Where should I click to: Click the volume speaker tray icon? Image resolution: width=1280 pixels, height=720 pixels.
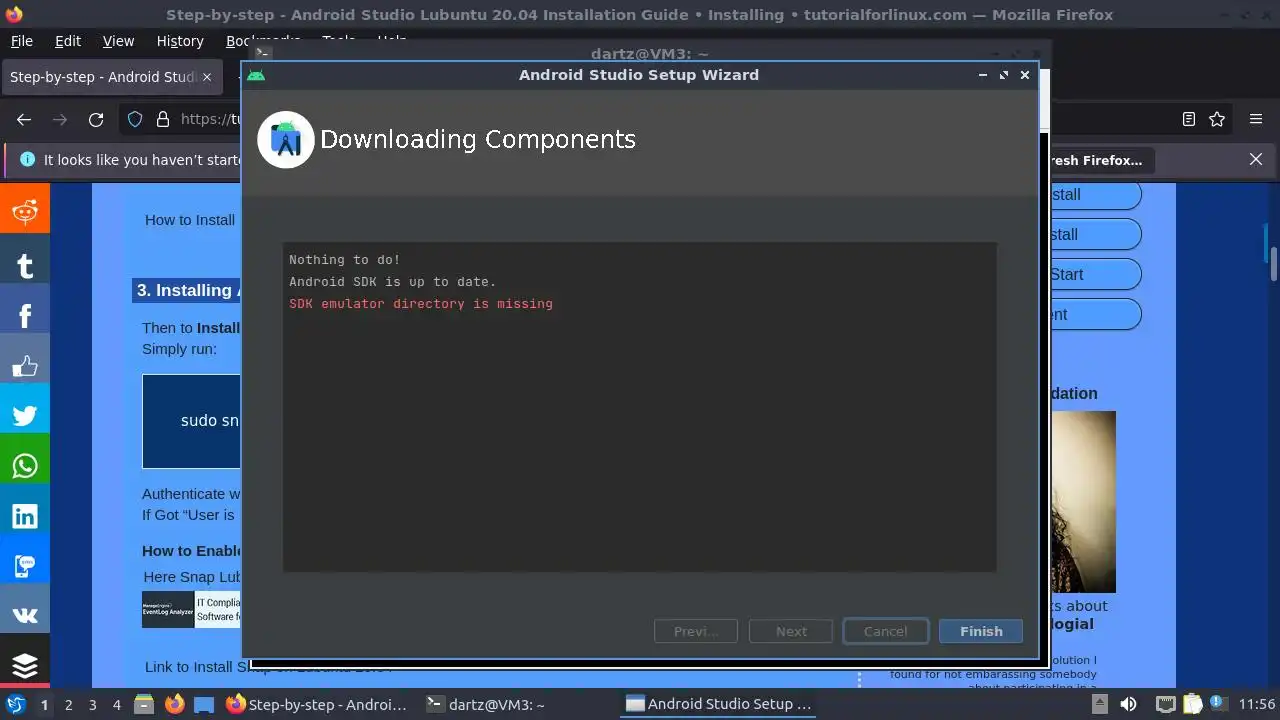(1128, 704)
